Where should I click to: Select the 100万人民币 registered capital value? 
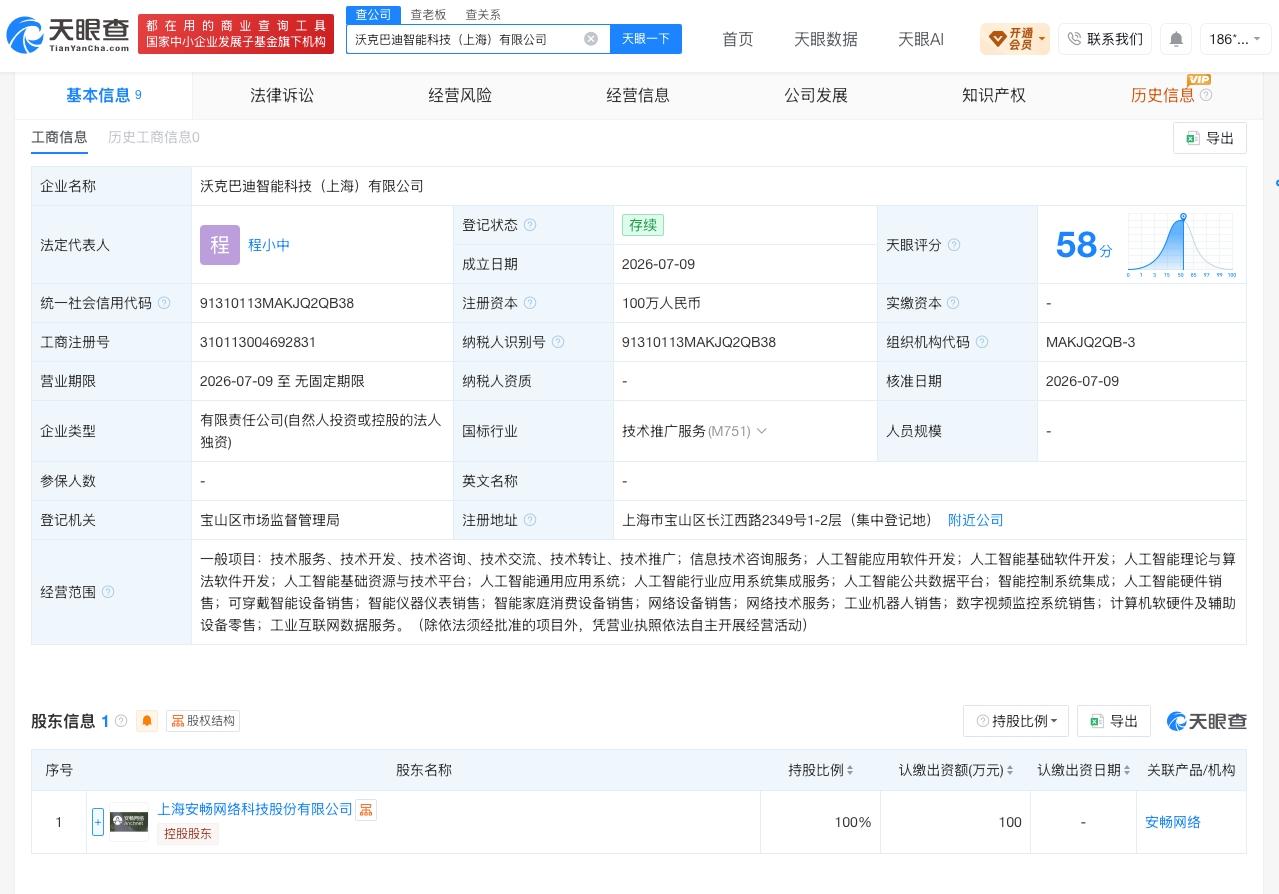661,303
